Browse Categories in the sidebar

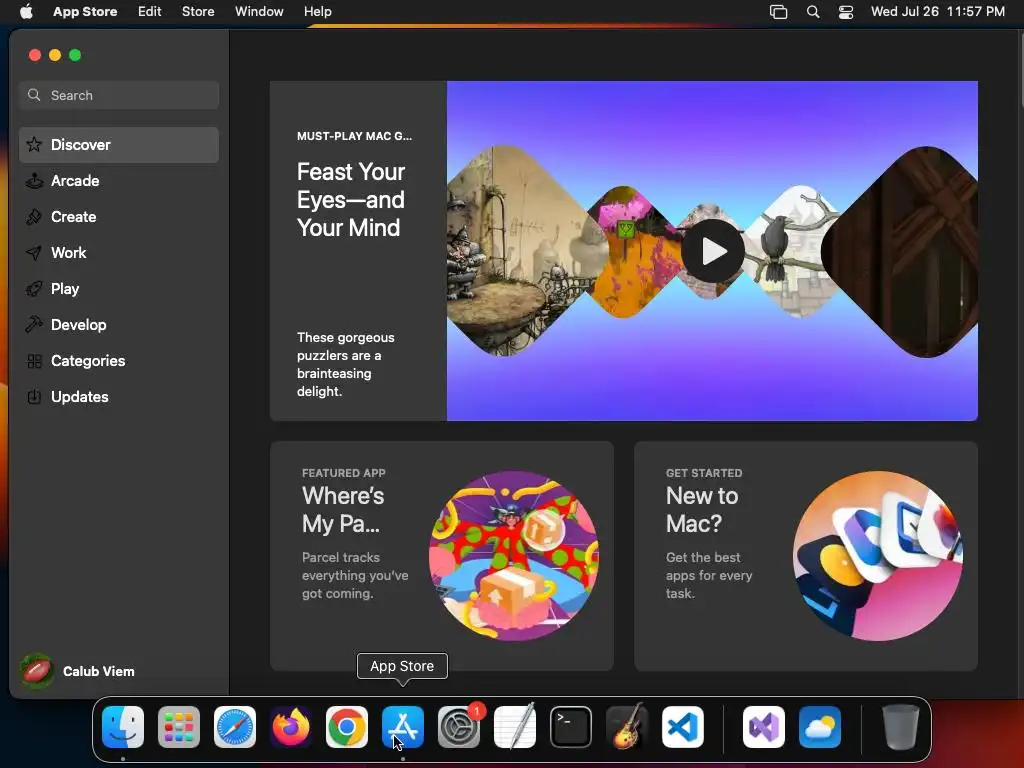[119, 360]
